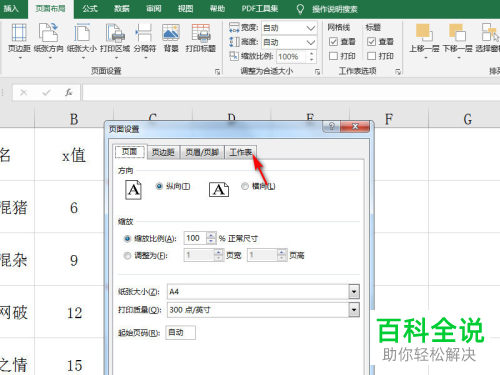Screen dimensions: 500x375
Task: Open the PDF工具集 ribbon tab
Action: [260, 9]
